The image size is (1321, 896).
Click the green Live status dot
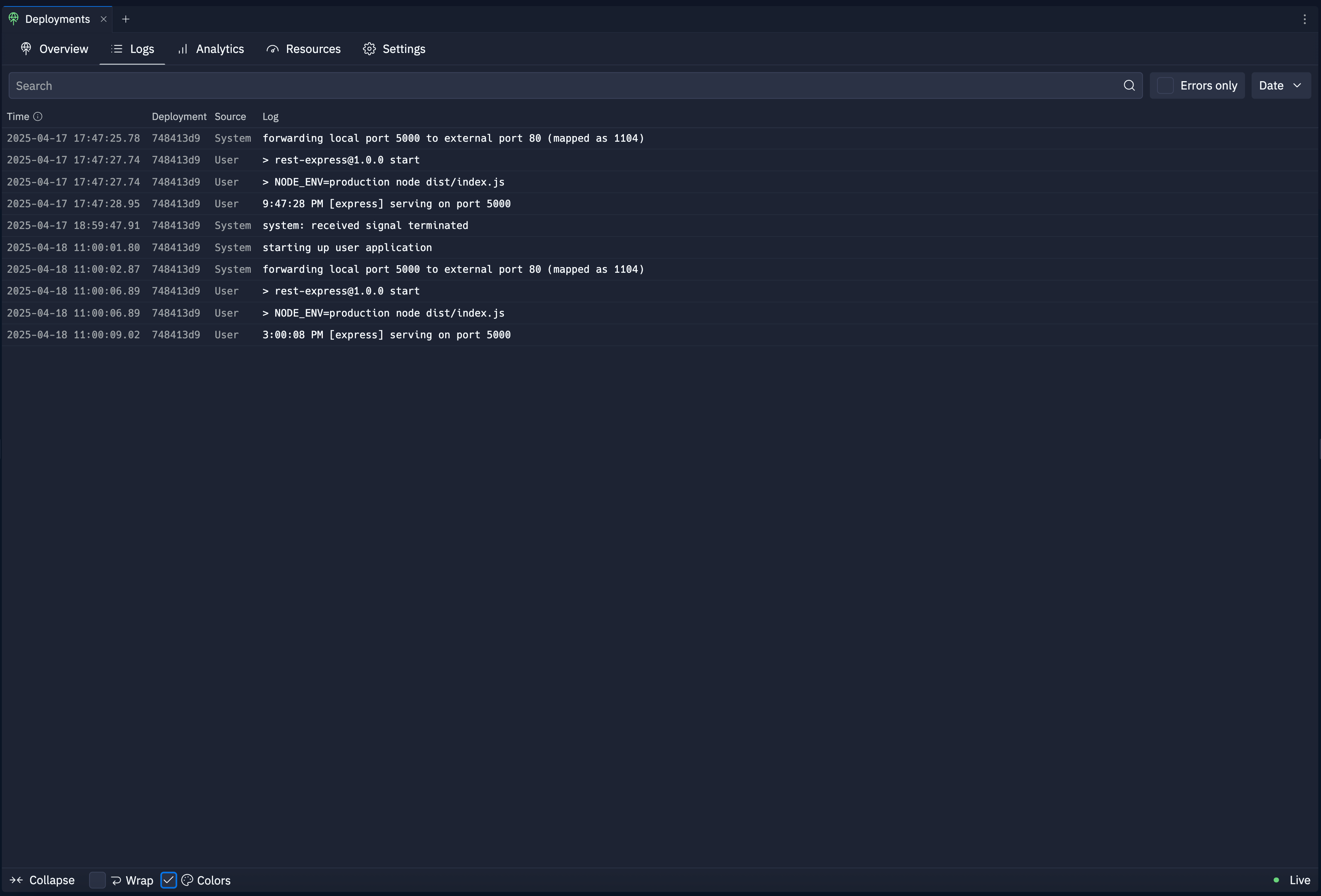coord(1276,880)
